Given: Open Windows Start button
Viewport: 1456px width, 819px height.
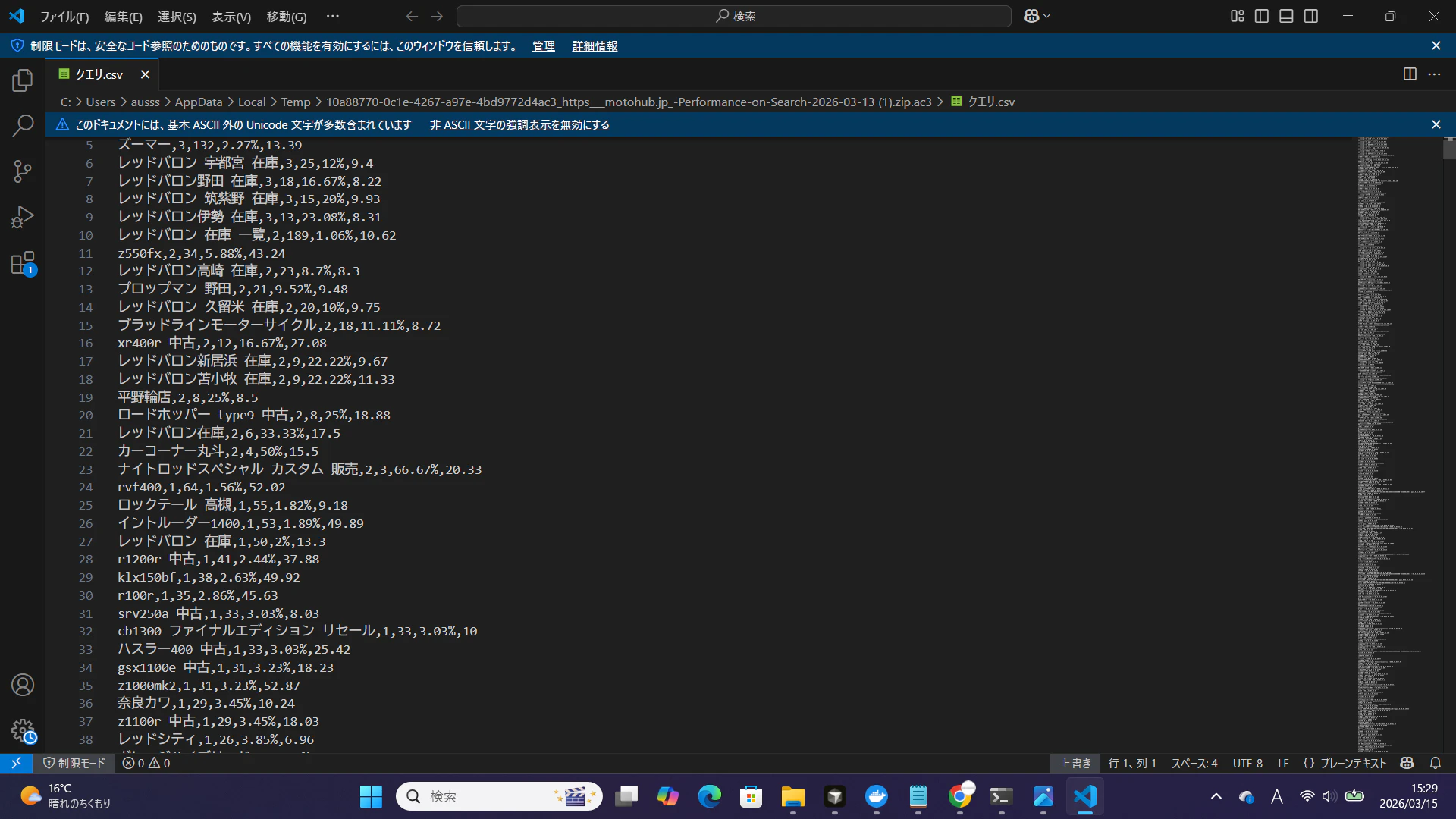Looking at the screenshot, I should (371, 796).
